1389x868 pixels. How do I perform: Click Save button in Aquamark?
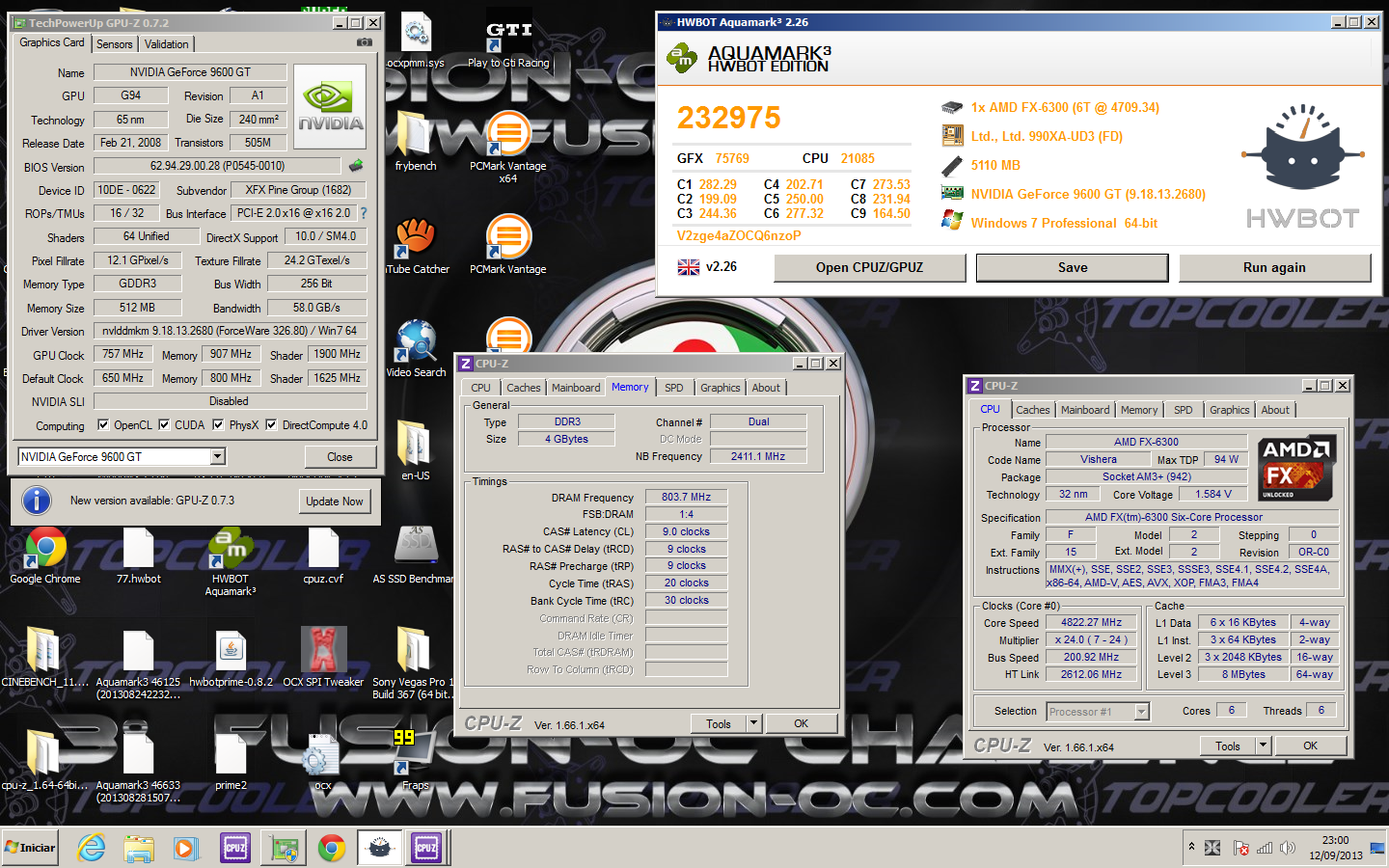coord(1072,267)
